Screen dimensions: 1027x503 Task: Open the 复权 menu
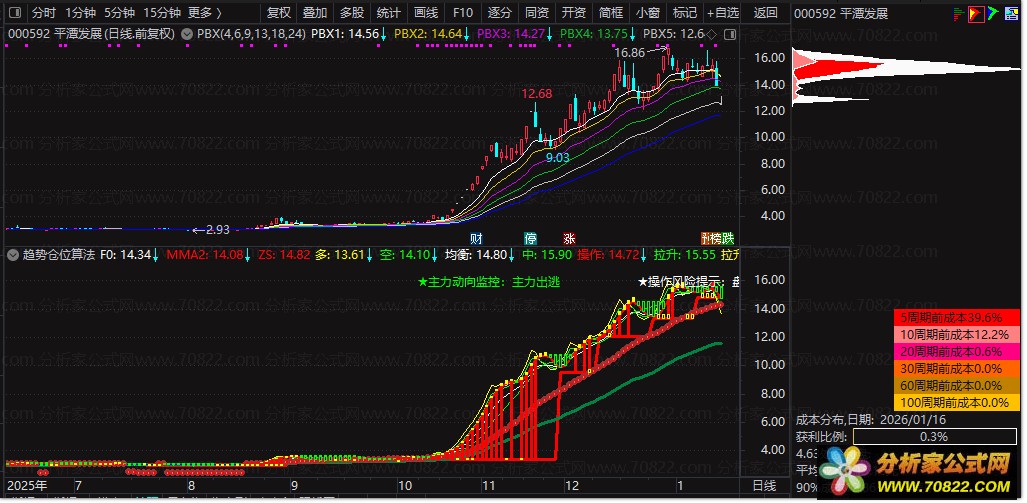coord(279,12)
